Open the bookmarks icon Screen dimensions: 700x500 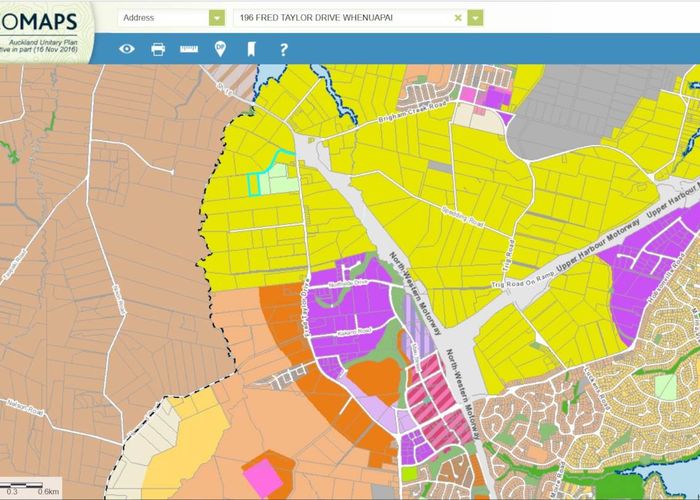(251, 49)
